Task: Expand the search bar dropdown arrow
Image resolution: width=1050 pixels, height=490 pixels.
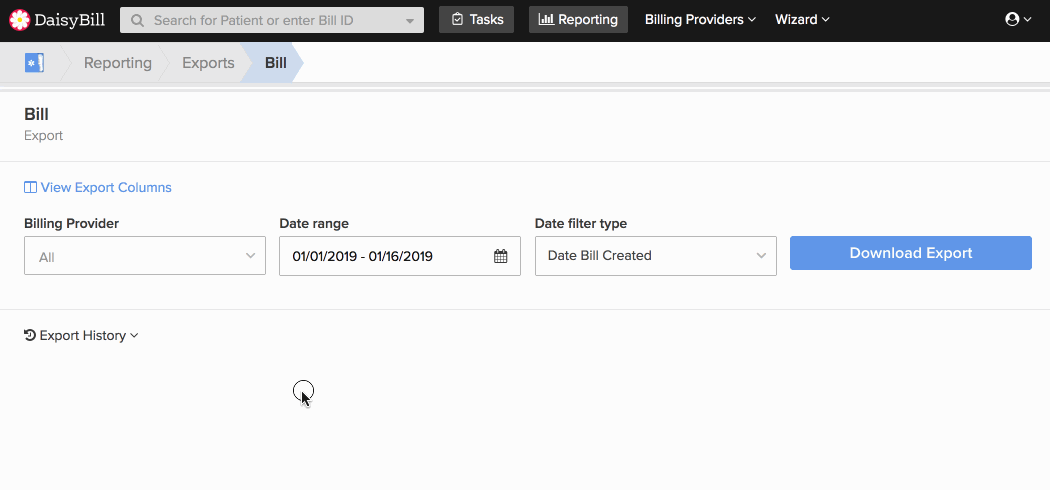Action: point(410,21)
